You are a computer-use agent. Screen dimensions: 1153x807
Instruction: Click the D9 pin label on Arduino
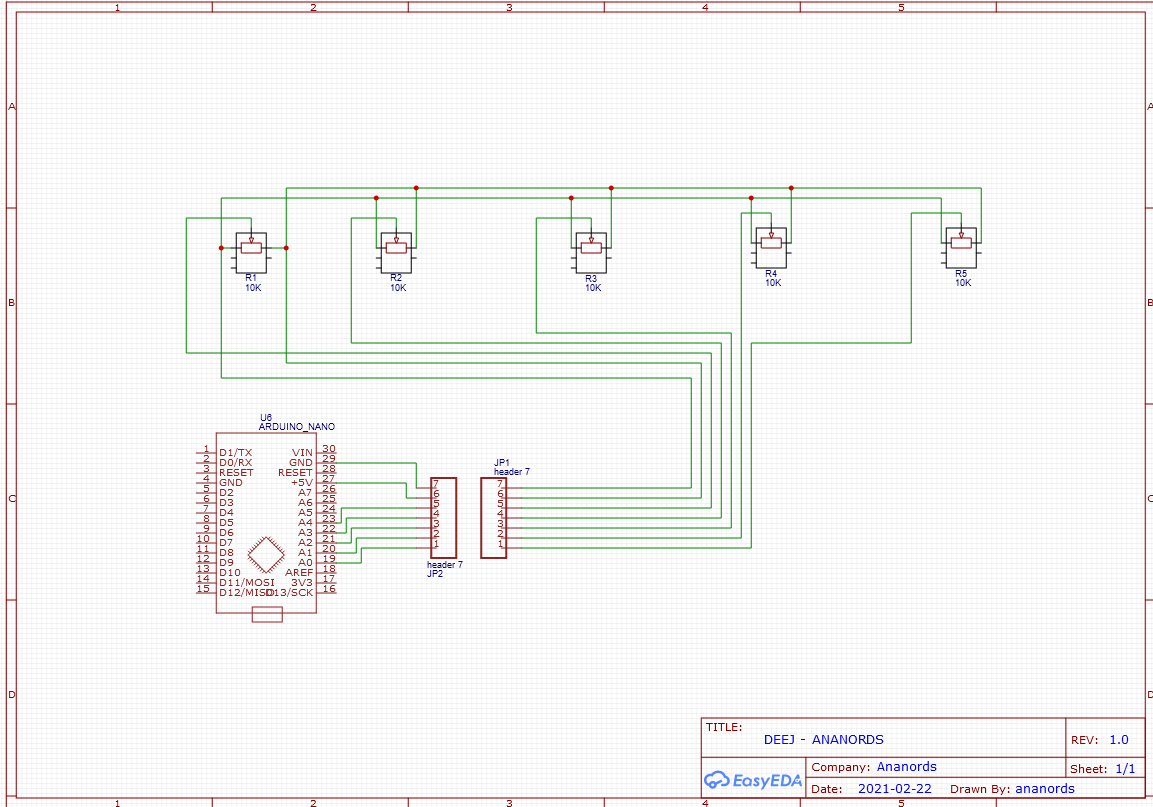click(x=226, y=563)
